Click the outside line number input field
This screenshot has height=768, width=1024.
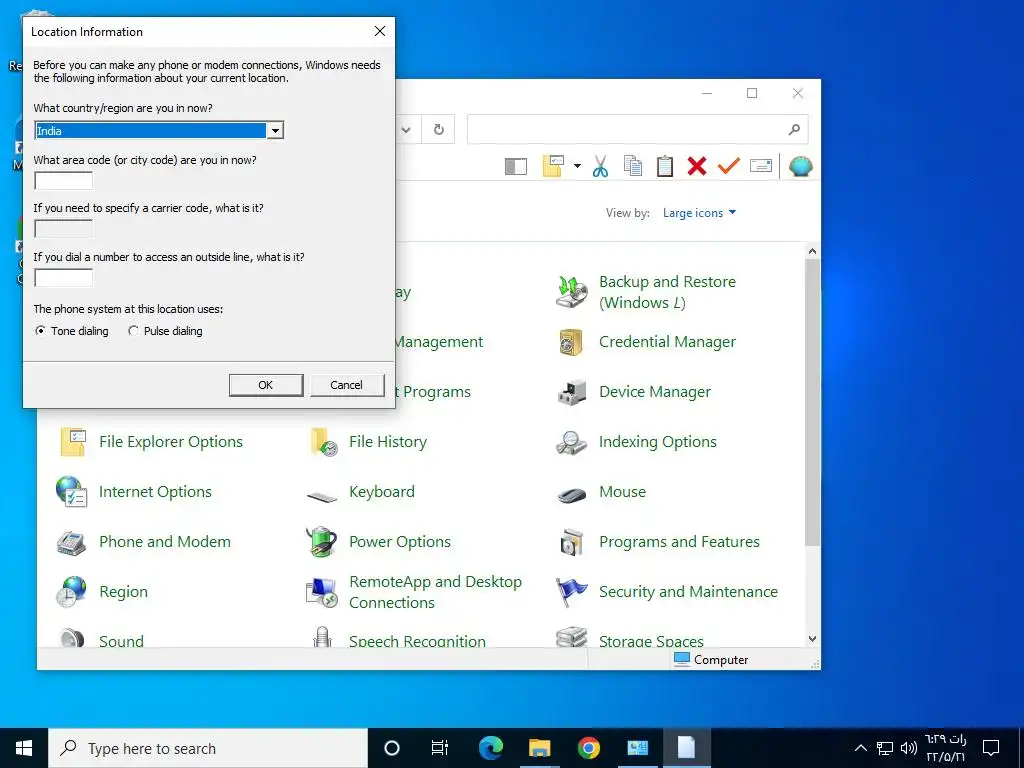point(63,278)
